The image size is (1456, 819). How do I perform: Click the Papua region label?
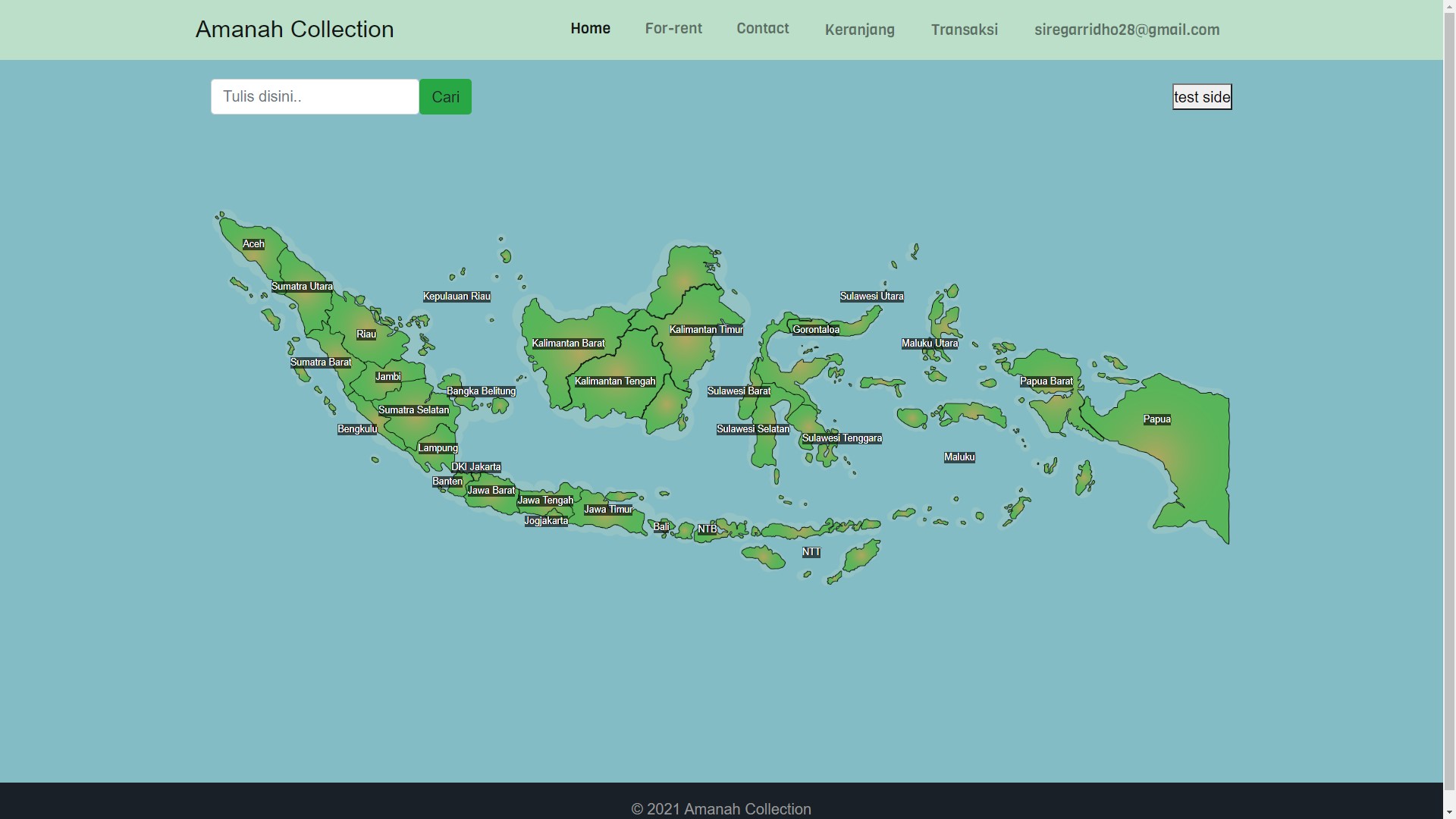(1156, 419)
